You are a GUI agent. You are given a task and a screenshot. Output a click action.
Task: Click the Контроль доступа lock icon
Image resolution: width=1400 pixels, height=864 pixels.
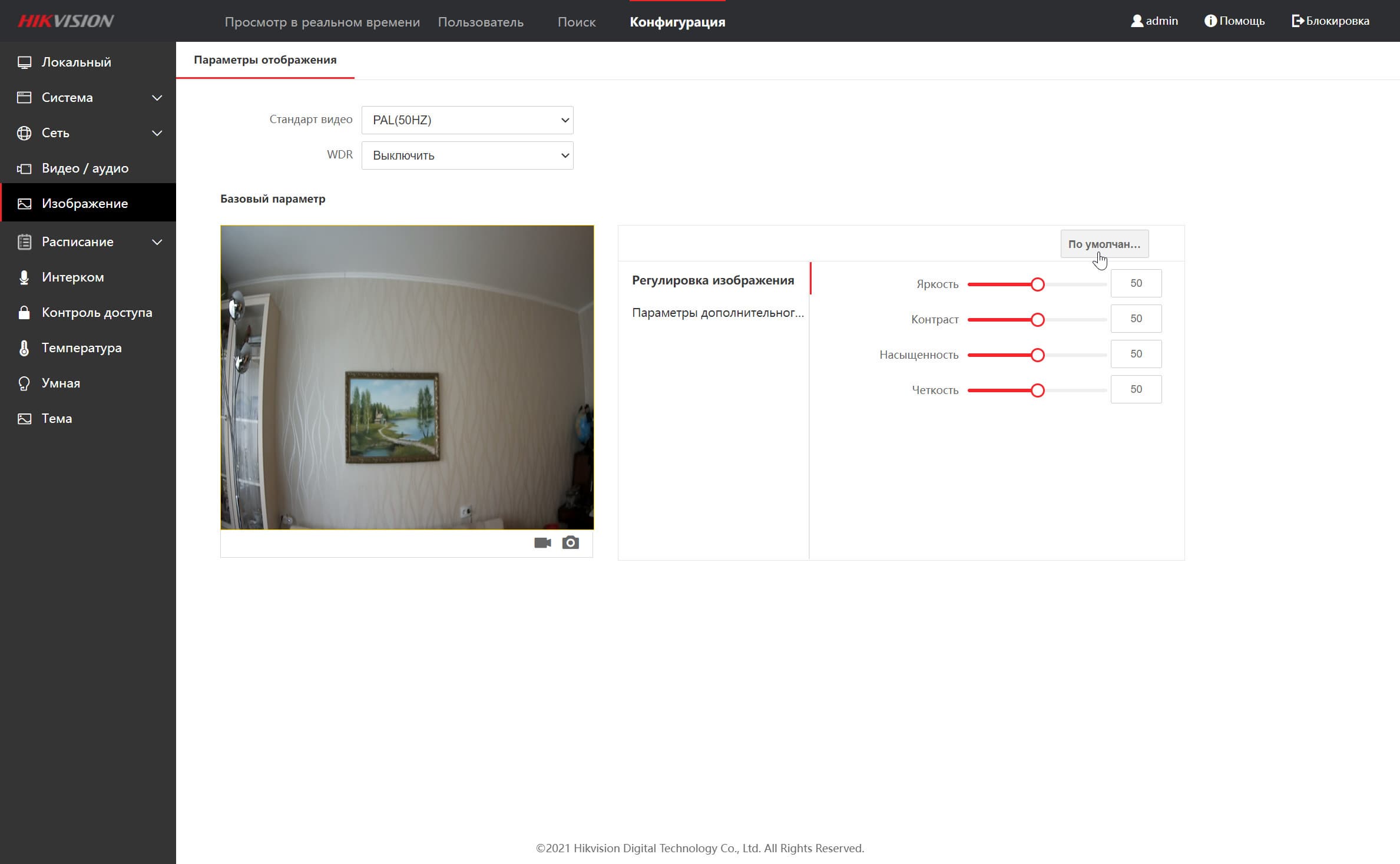[24, 313]
